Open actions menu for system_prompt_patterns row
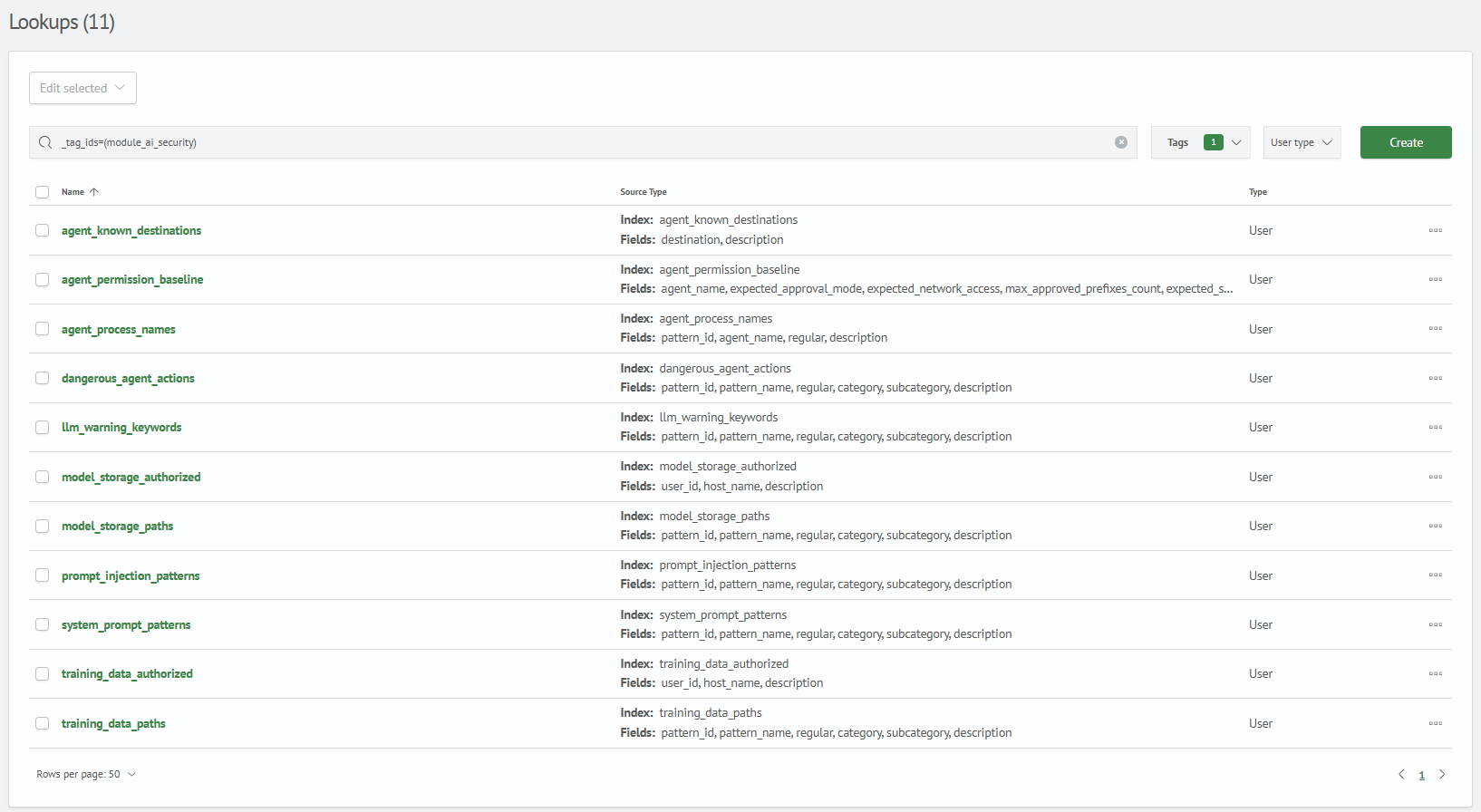Screen dimensions: 1481x812 pos(1435,624)
